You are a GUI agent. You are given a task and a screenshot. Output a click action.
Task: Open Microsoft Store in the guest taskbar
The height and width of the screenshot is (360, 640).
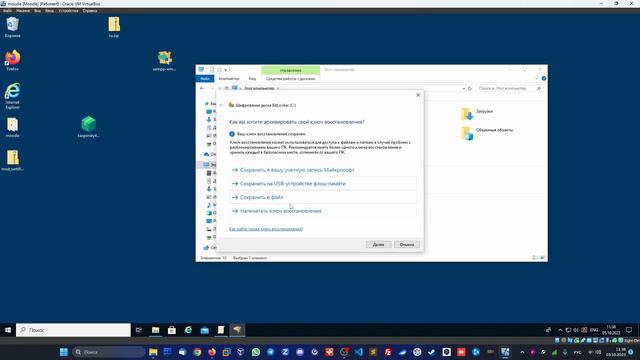tap(172, 330)
